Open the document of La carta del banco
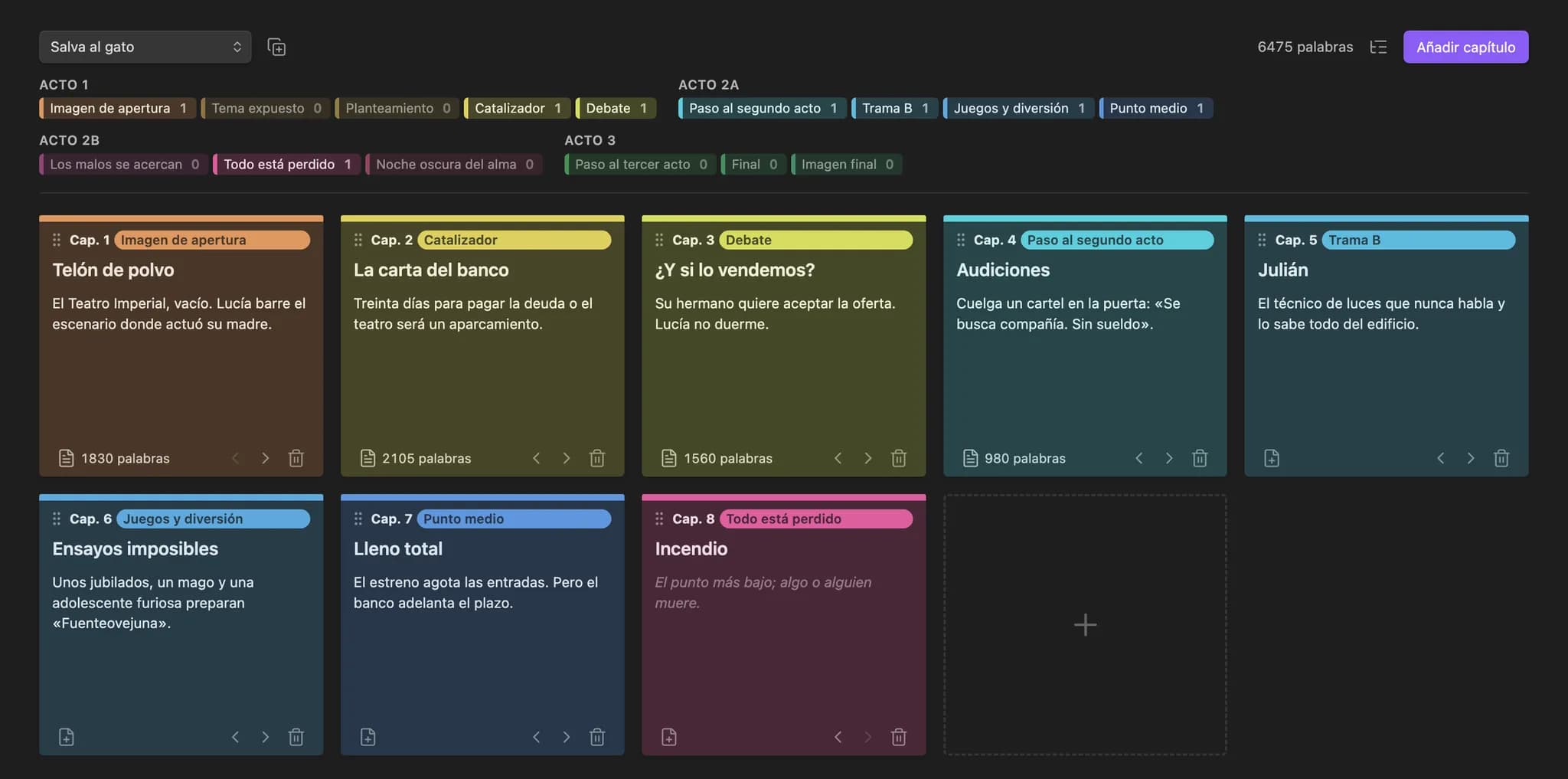This screenshot has height=779, width=1568. coord(368,458)
